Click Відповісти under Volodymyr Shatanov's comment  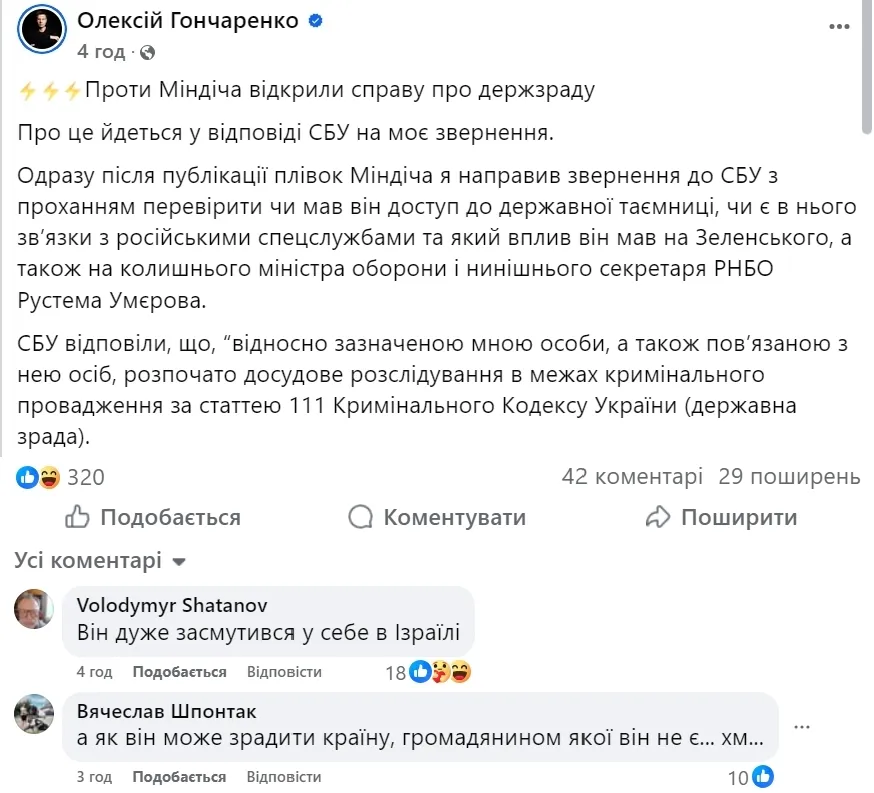[x=285, y=672]
